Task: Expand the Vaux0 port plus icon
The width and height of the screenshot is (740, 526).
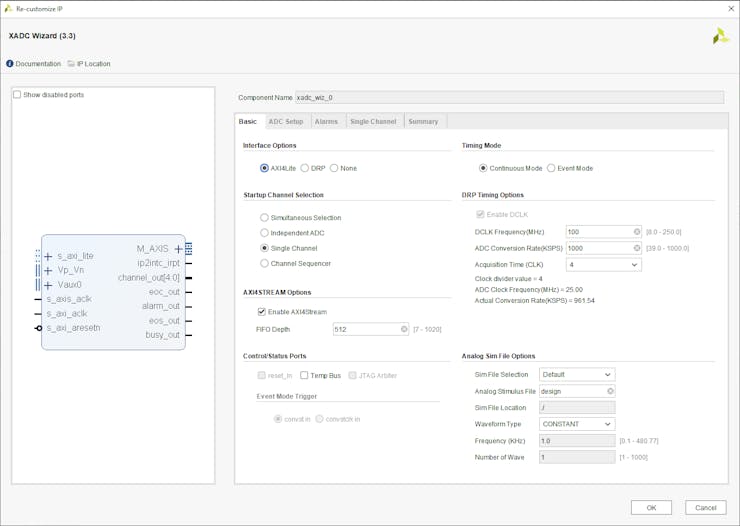Action: point(48,285)
